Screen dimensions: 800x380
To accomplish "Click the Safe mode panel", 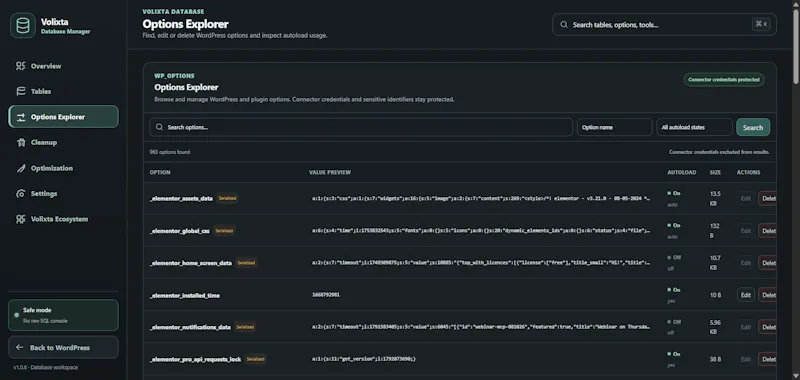I will coord(63,315).
